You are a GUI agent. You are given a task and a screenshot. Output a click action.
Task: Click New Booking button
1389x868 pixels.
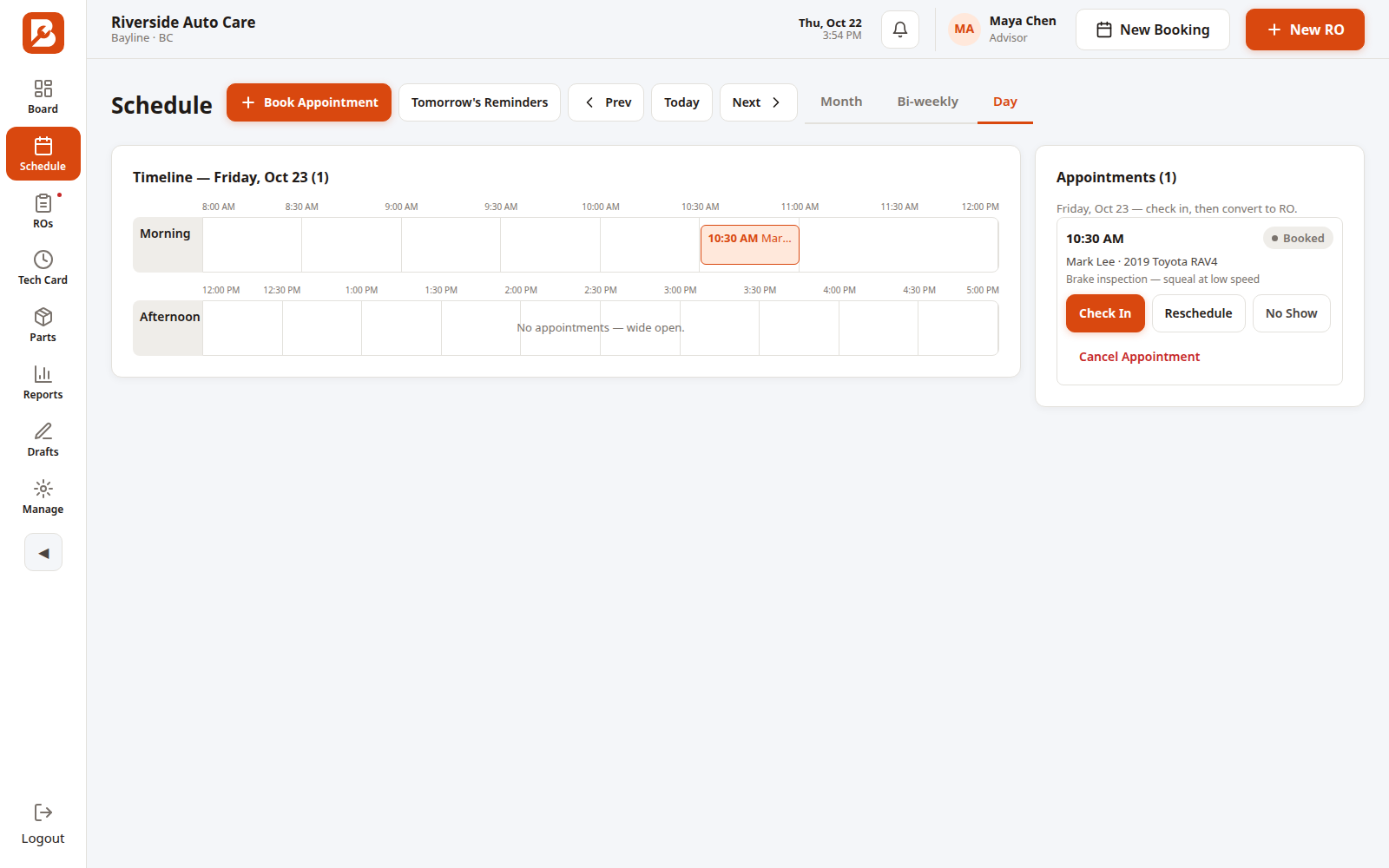(1153, 30)
